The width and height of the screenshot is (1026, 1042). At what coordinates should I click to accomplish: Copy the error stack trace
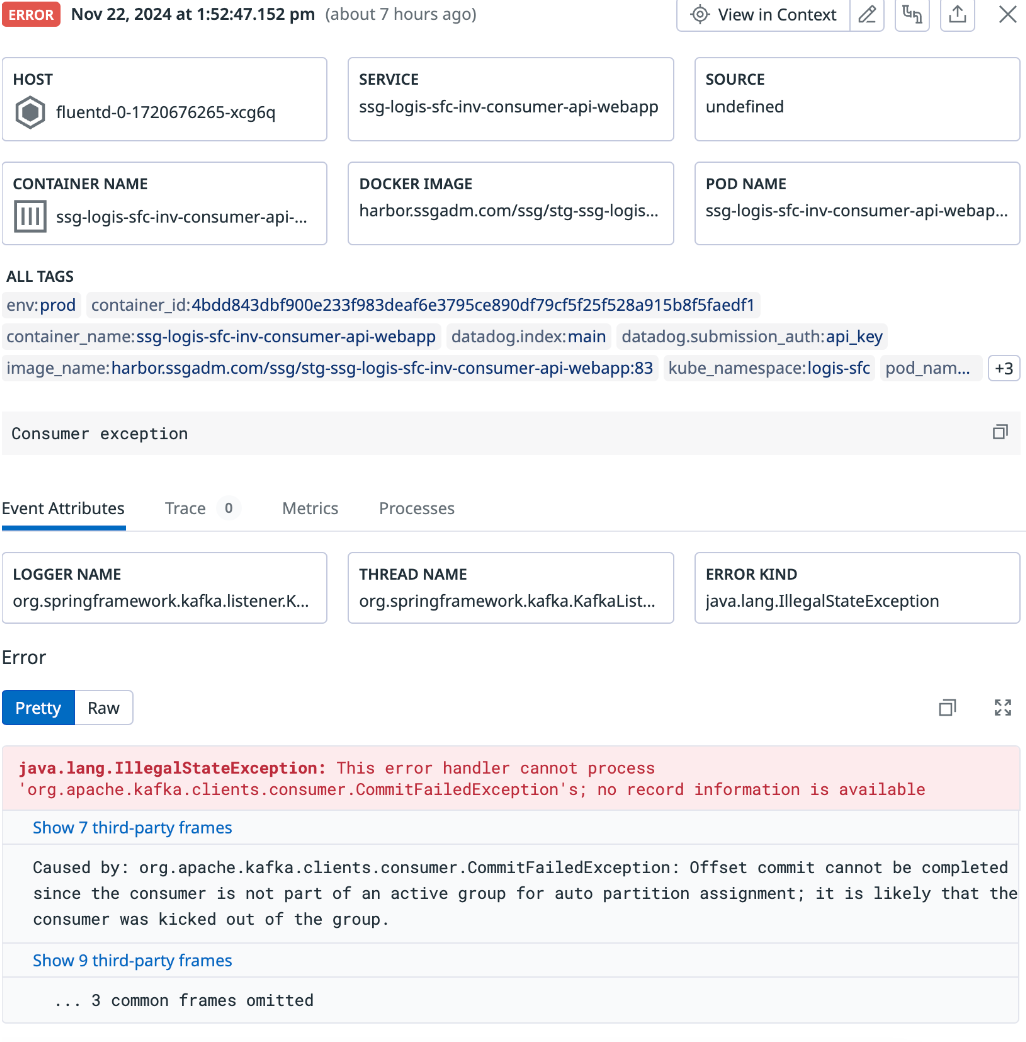point(948,708)
